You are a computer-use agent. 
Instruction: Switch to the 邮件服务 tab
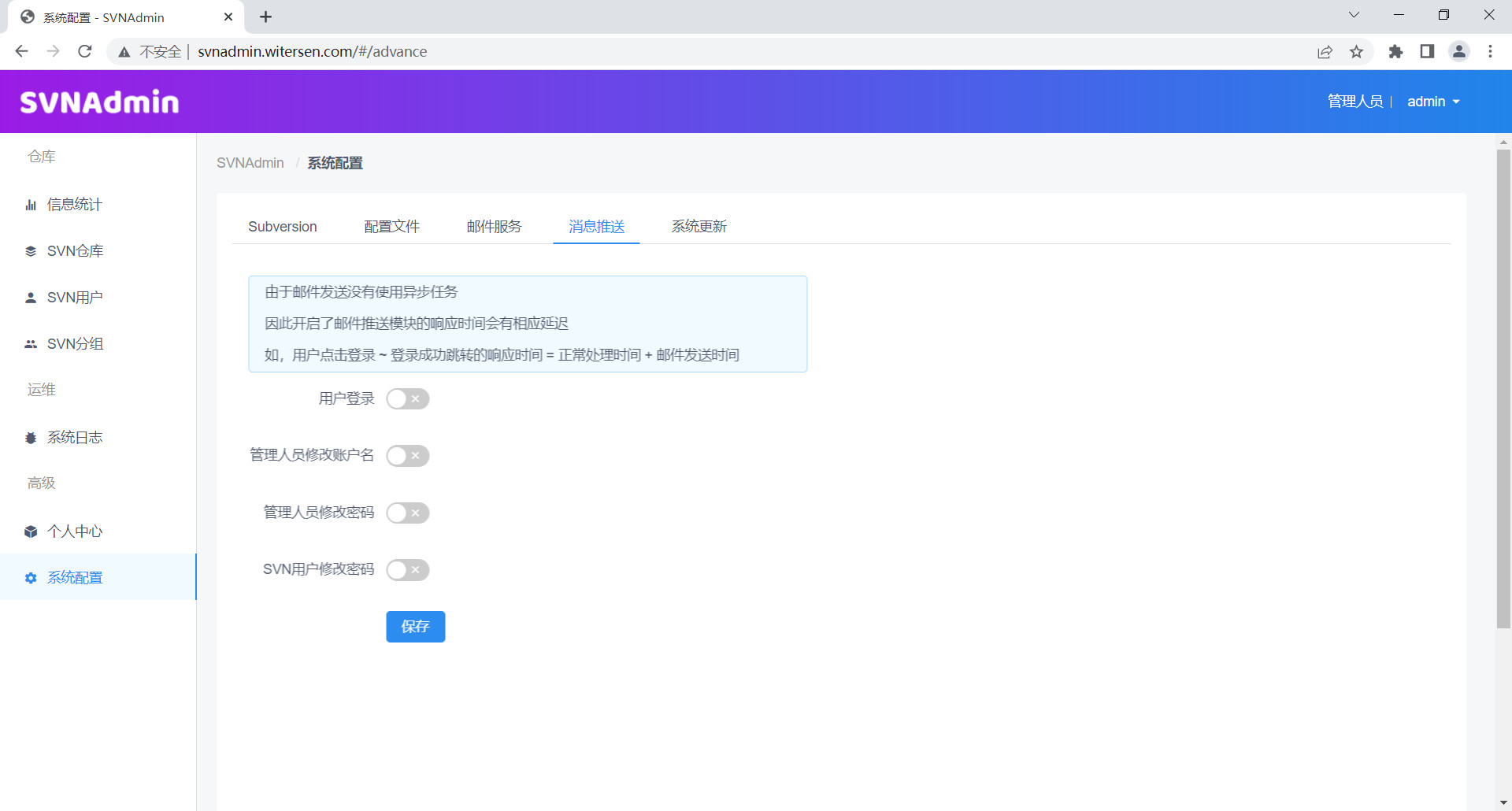pos(494,227)
